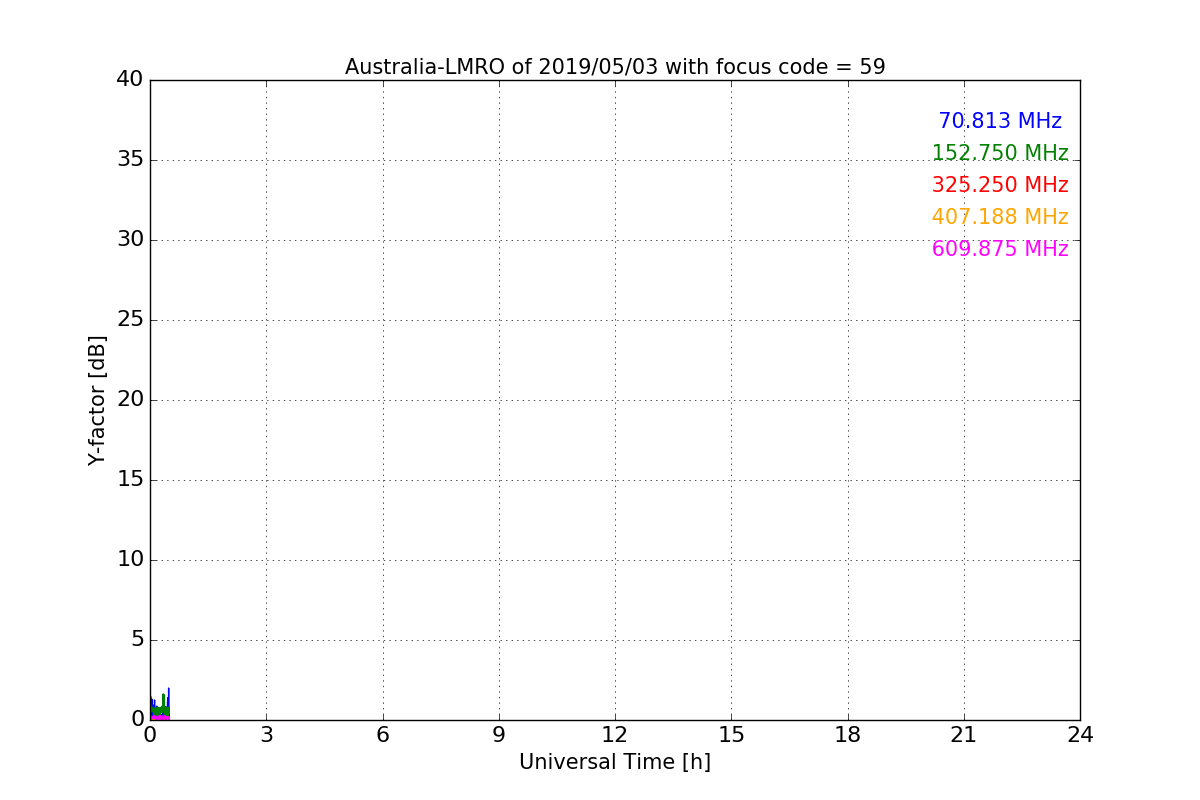Select the '70.813 MHz' blue legend label

[x=1000, y=121]
